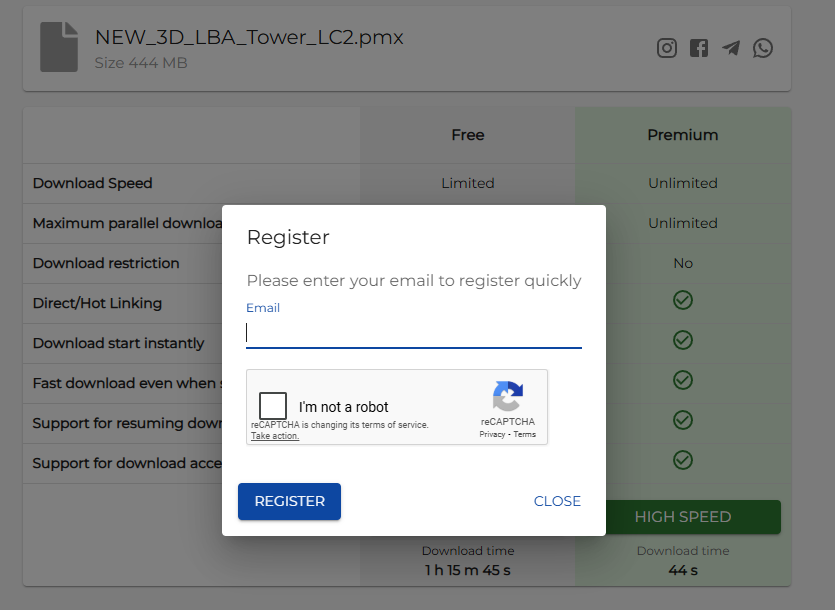Image resolution: width=835 pixels, height=610 pixels.
Task: Share file via Instagram icon
Action: click(667, 48)
